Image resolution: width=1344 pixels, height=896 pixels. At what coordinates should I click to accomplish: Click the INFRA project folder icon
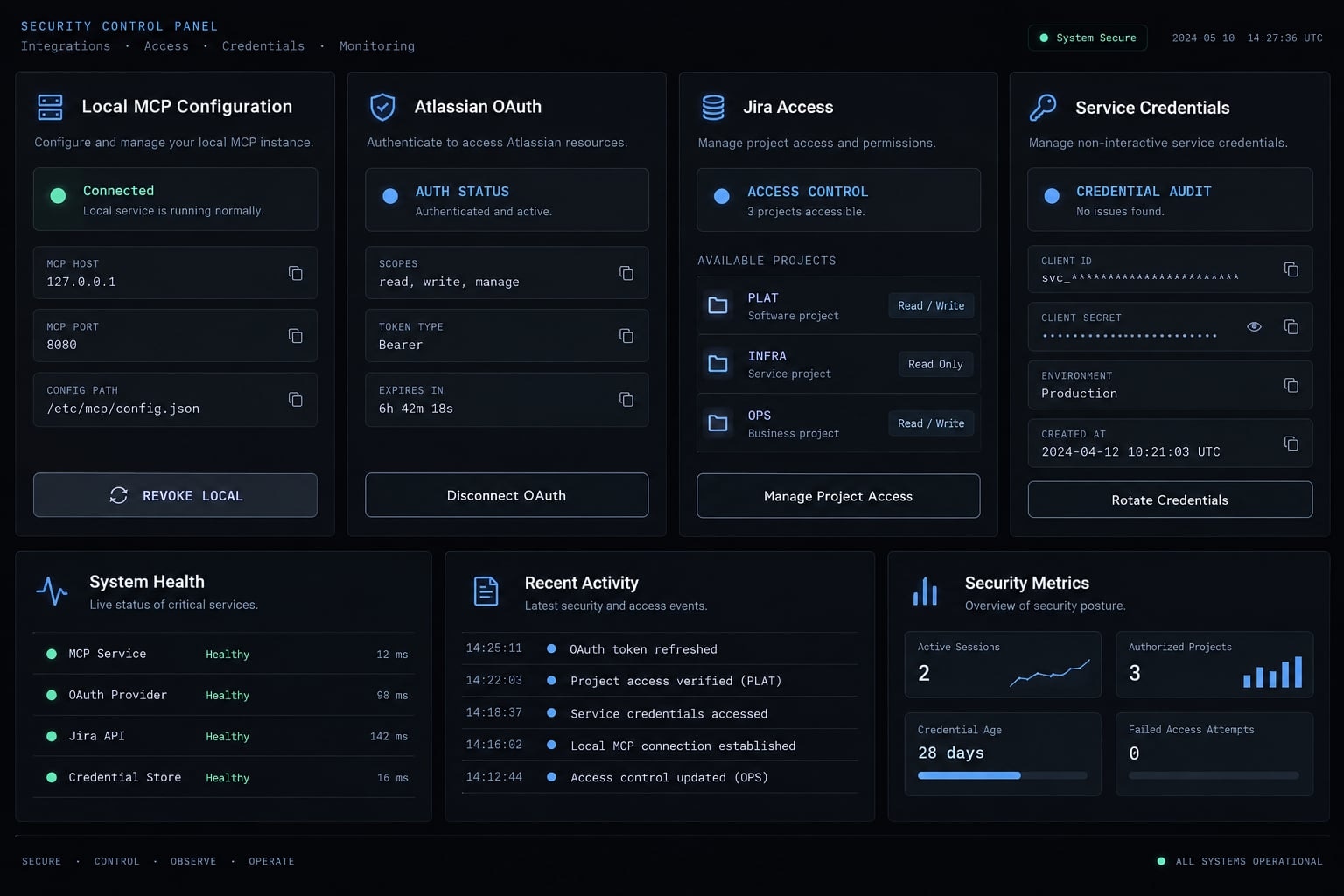(x=717, y=364)
